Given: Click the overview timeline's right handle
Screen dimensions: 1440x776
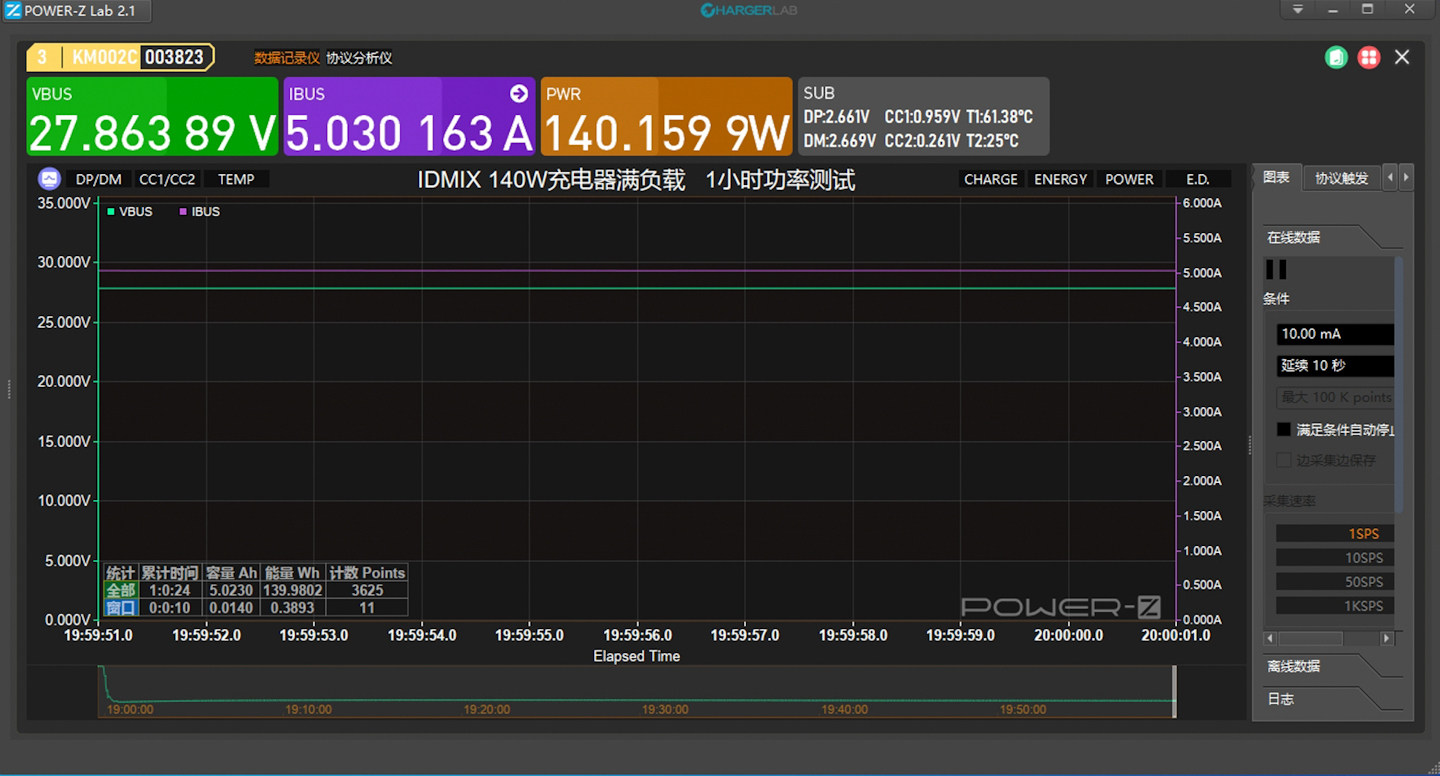Looking at the screenshot, I should (x=1174, y=691).
